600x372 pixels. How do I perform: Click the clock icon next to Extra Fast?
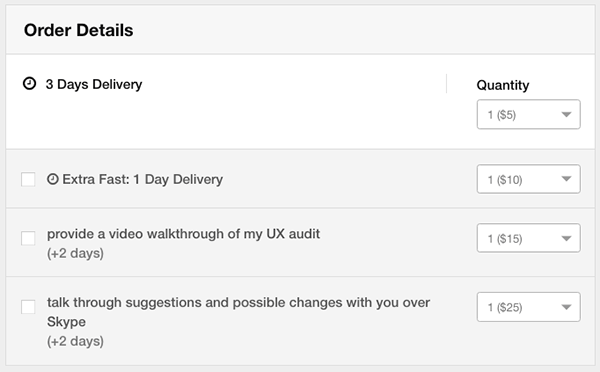[53, 179]
